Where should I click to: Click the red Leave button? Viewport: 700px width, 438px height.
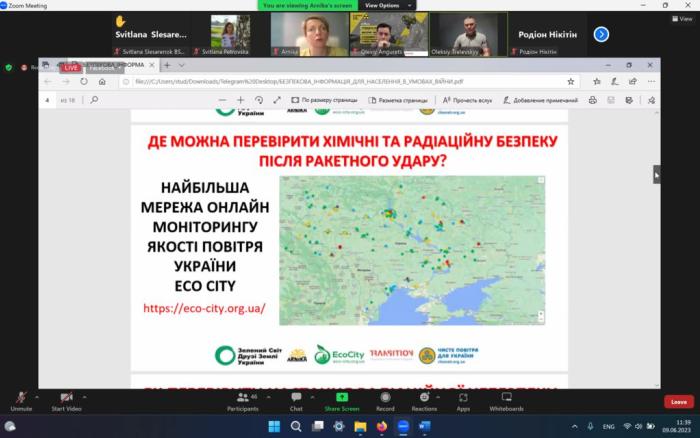pos(678,401)
